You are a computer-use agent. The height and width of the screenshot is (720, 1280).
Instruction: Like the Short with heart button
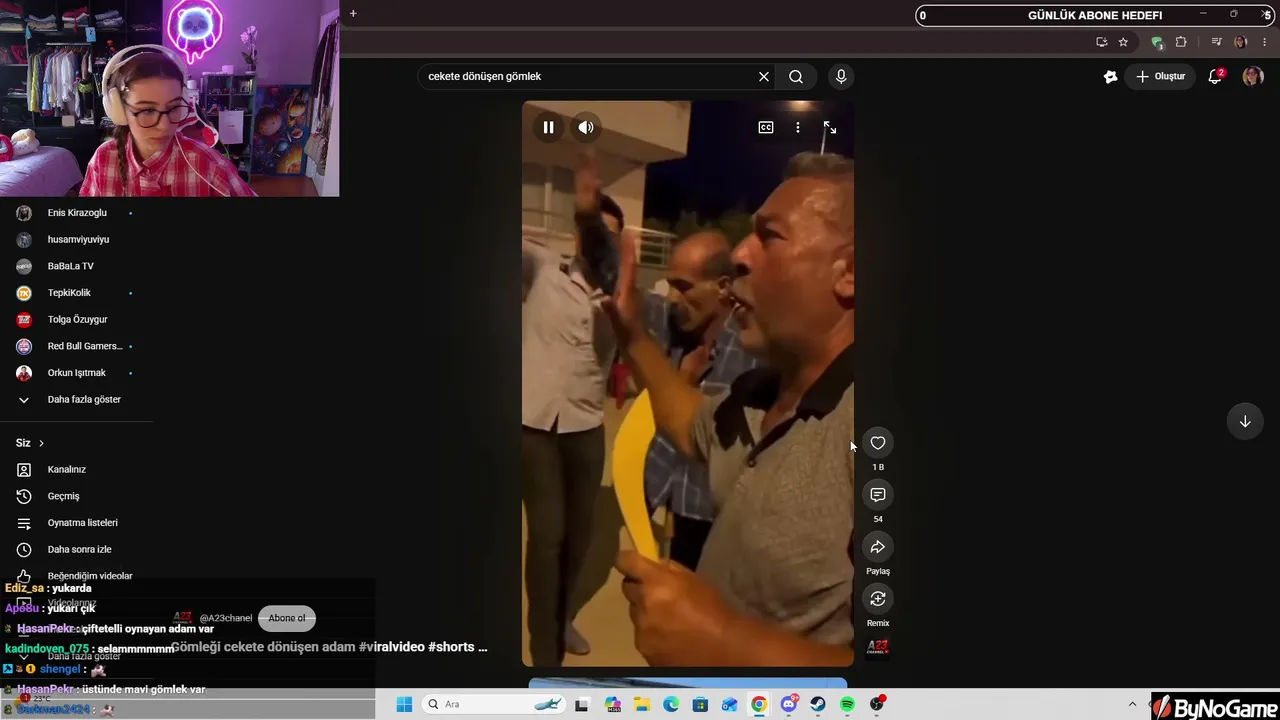click(x=878, y=443)
